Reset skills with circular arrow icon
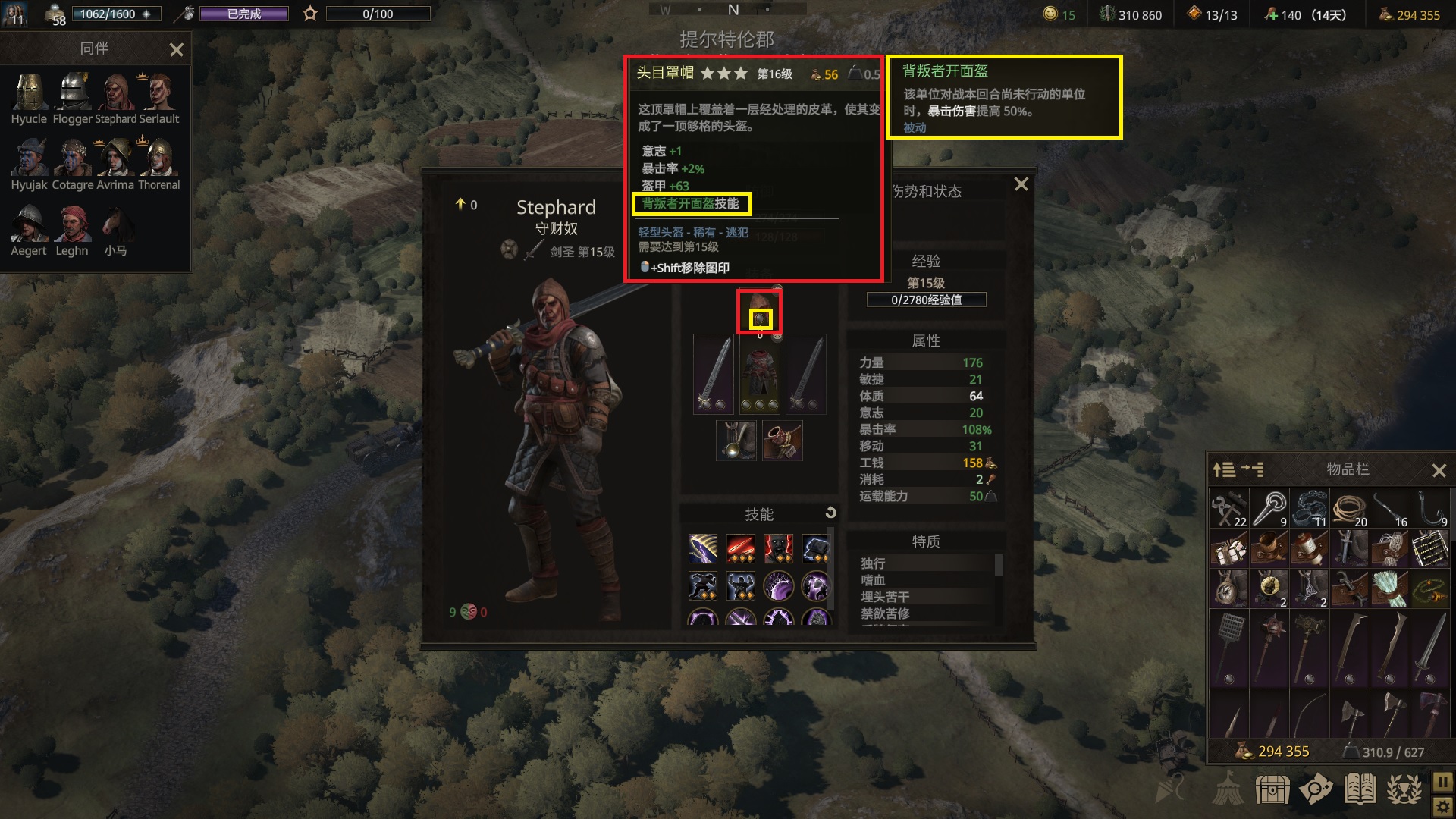1456x819 pixels. coord(830,513)
